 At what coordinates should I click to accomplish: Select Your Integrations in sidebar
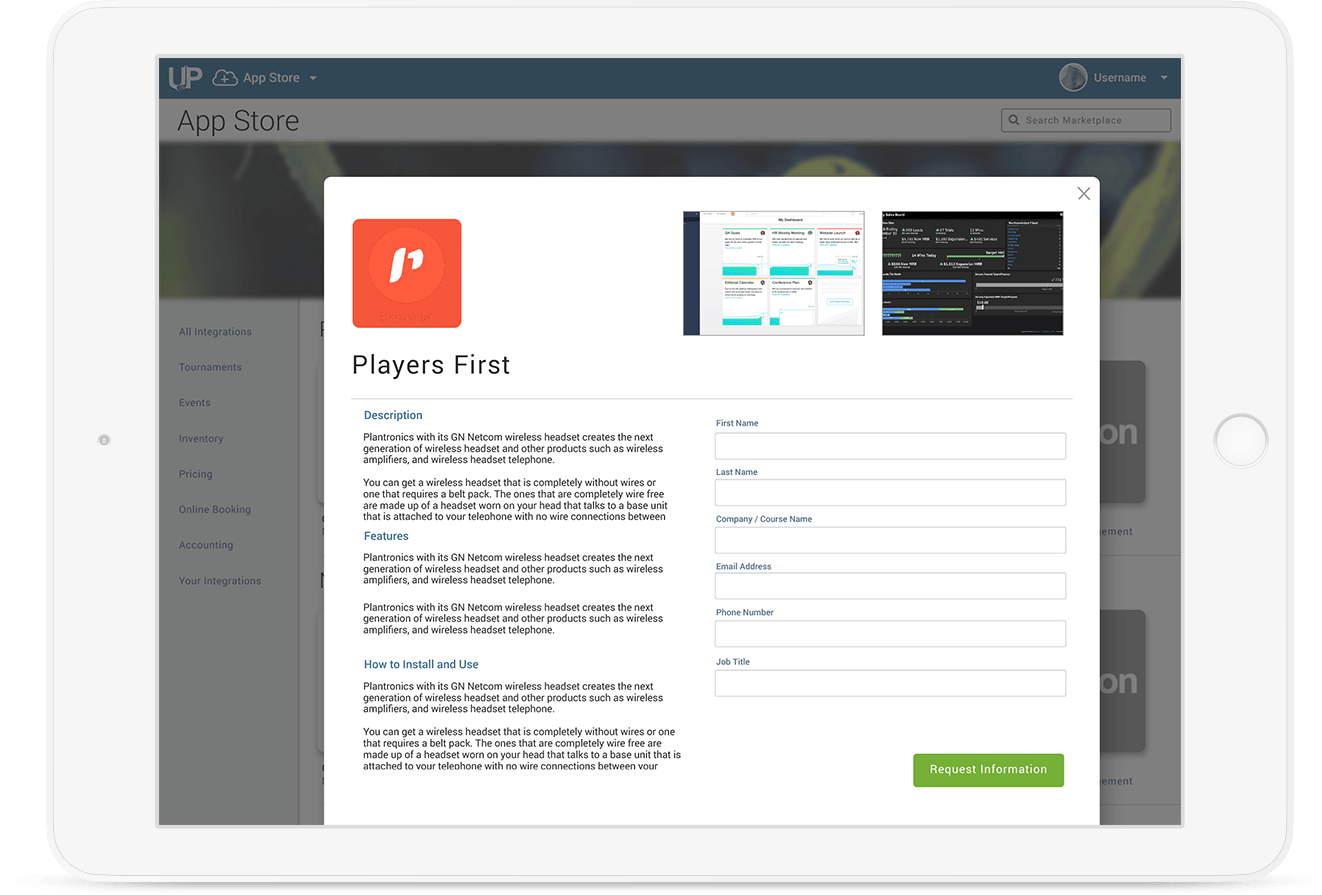point(220,581)
